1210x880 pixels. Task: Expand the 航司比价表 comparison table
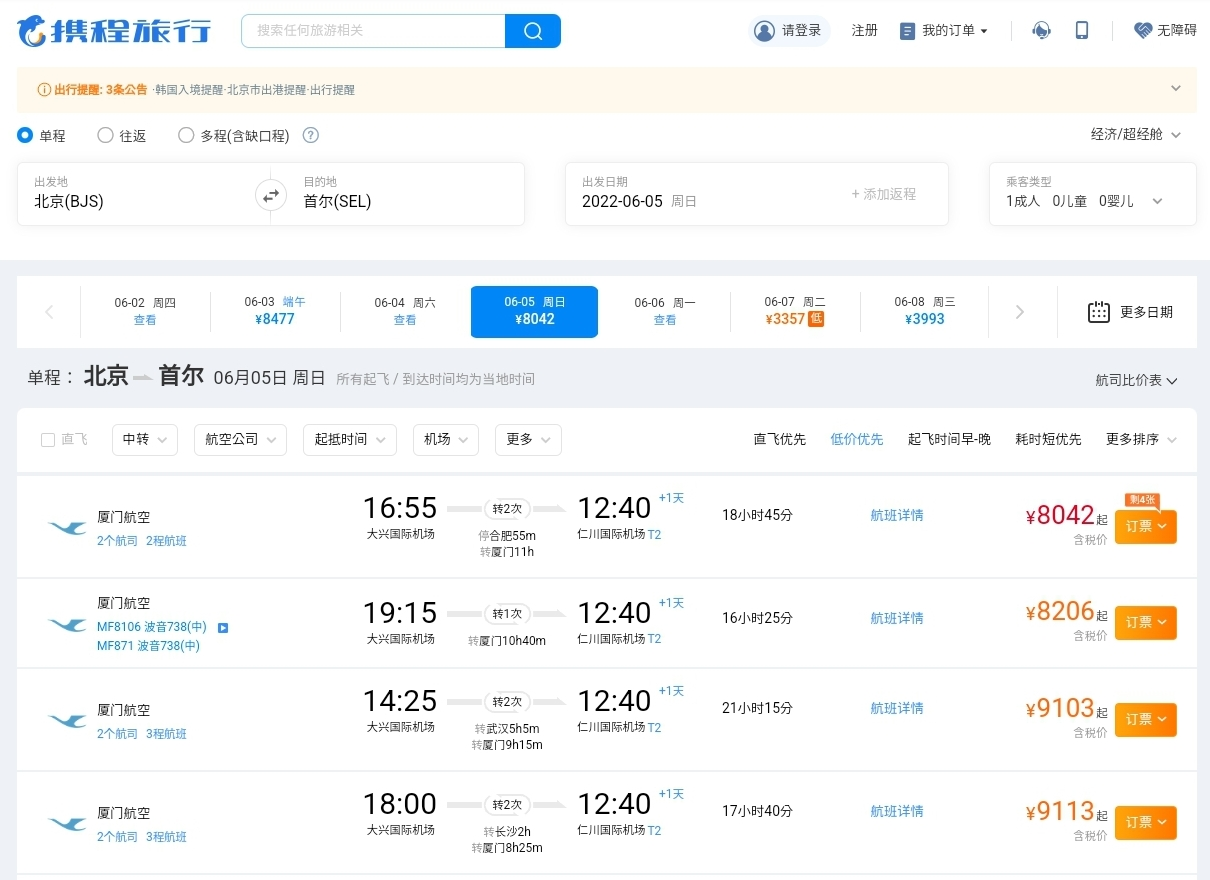tap(1136, 381)
